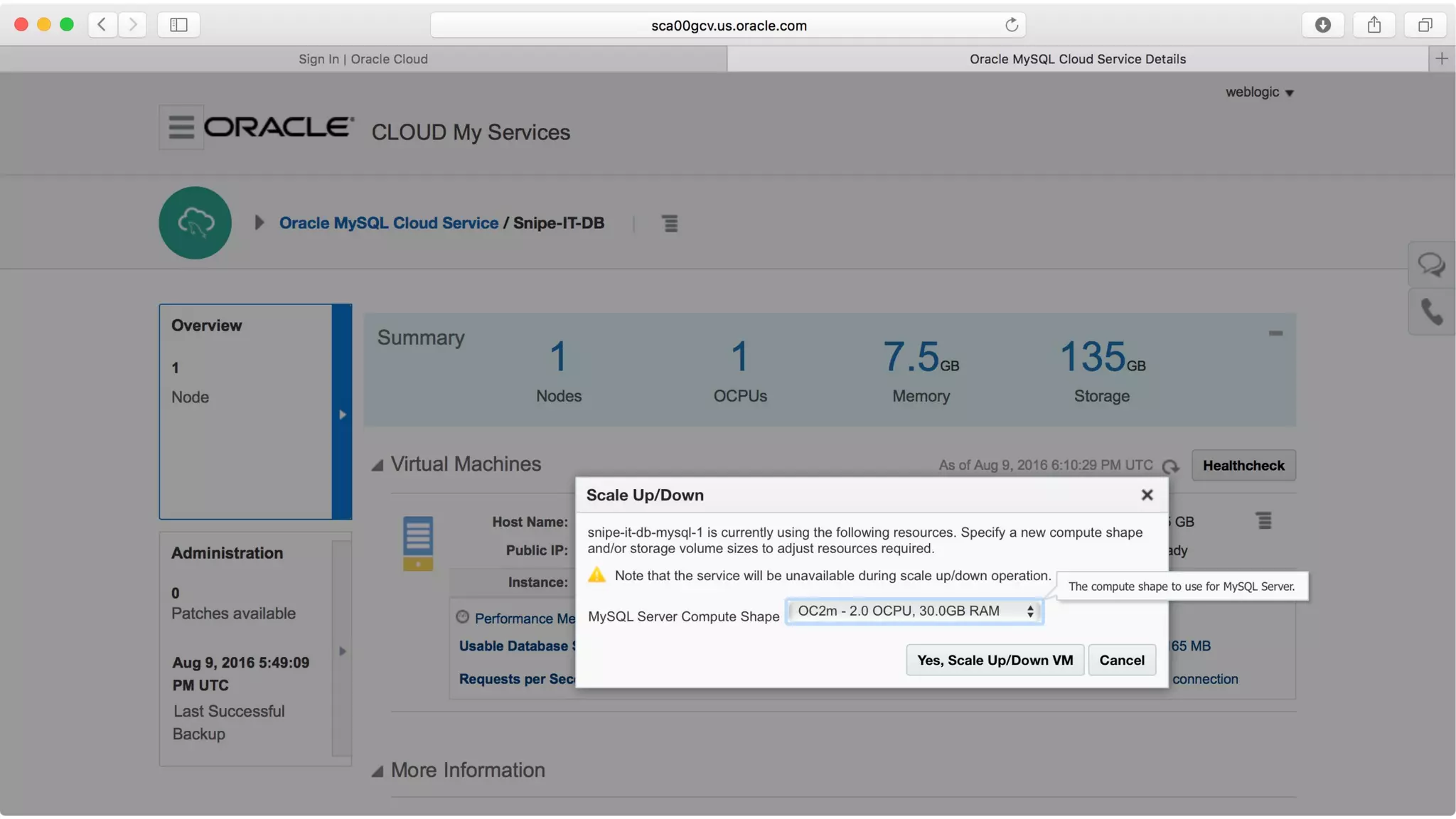The height and width of the screenshot is (819, 1456).
Task: Close the Scale Up/Down dialog with X
Action: click(1146, 496)
